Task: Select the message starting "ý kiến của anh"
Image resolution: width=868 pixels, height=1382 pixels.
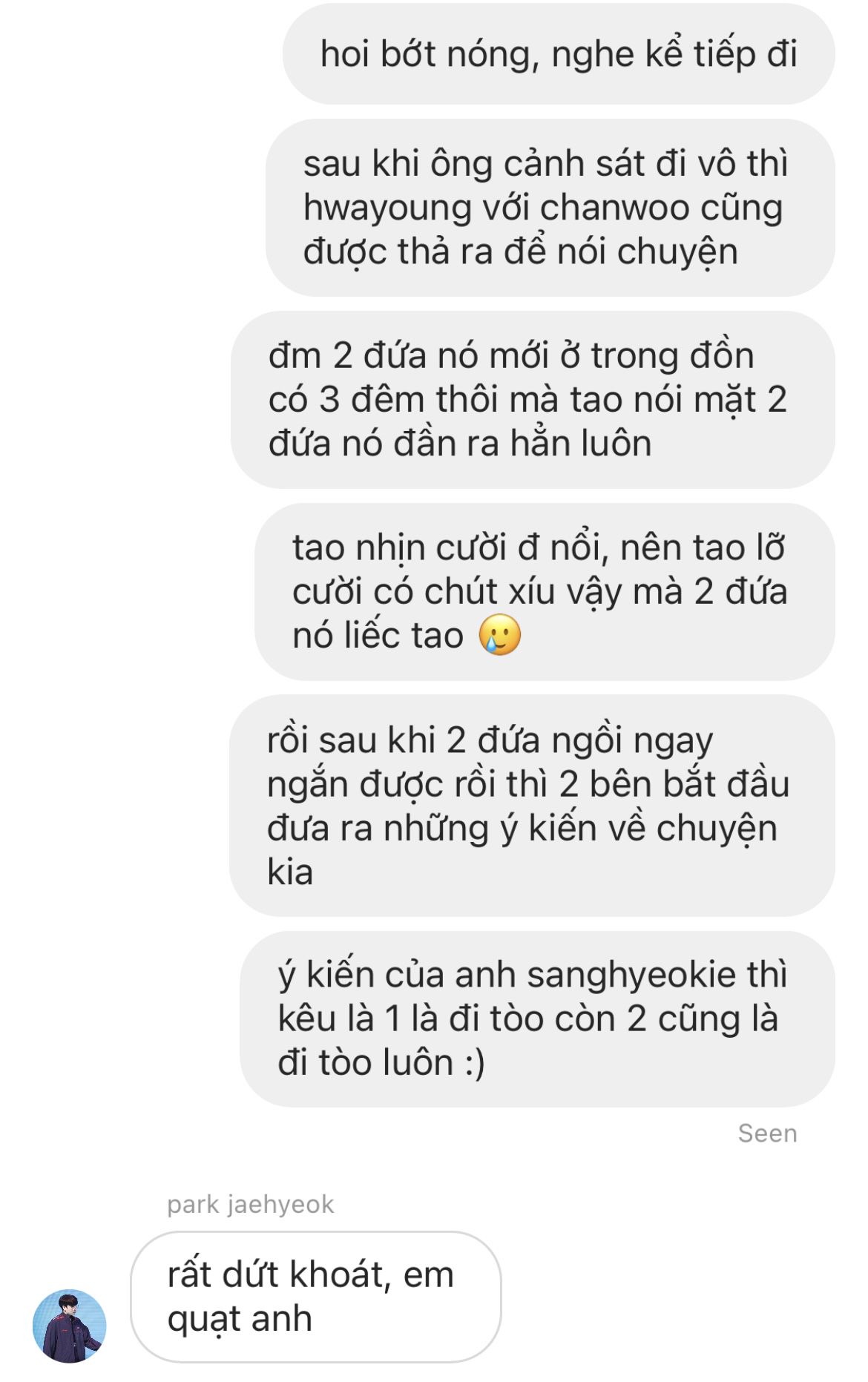Action: (x=537, y=1019)
